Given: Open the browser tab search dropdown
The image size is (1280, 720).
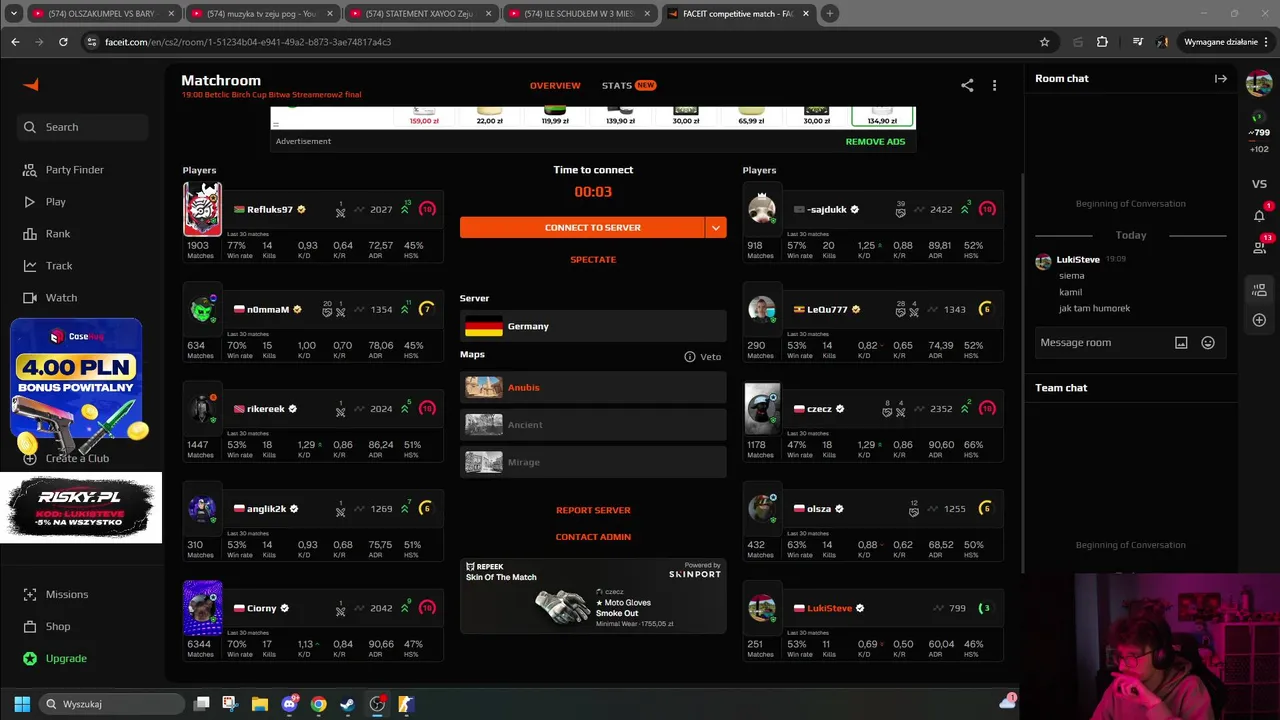Looking at the screenshot, I should (14, 14).
